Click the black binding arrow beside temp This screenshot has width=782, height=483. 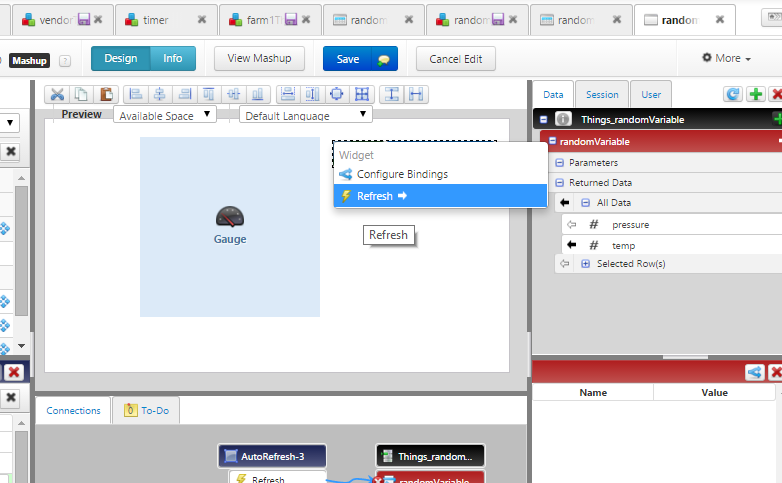(572, 245)
